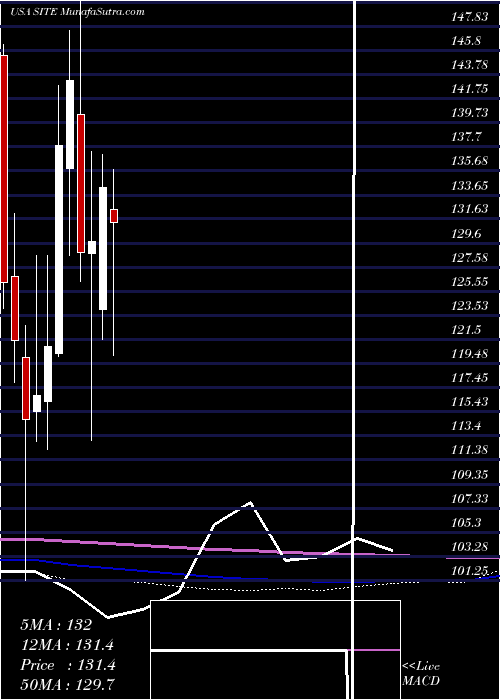Image resolution: width=500 pixels, height=700 pixels.
Task: Click the last small red candlestick body
Action: coord(114,216)
